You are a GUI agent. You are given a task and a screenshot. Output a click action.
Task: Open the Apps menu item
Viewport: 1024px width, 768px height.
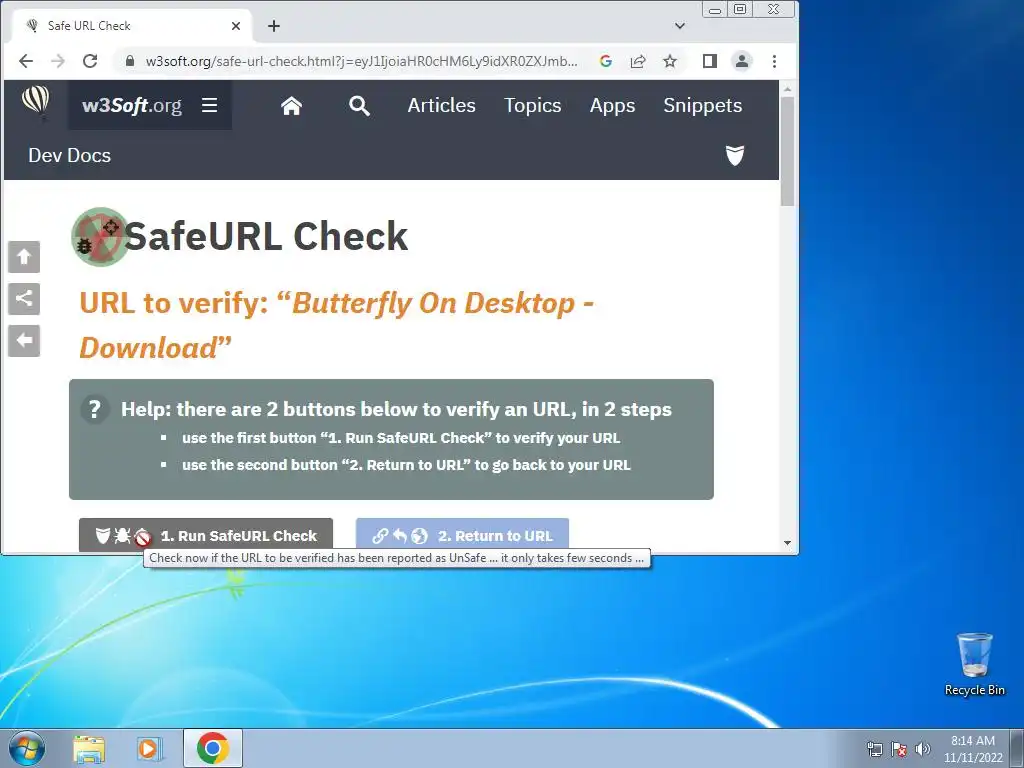point(612,105)
